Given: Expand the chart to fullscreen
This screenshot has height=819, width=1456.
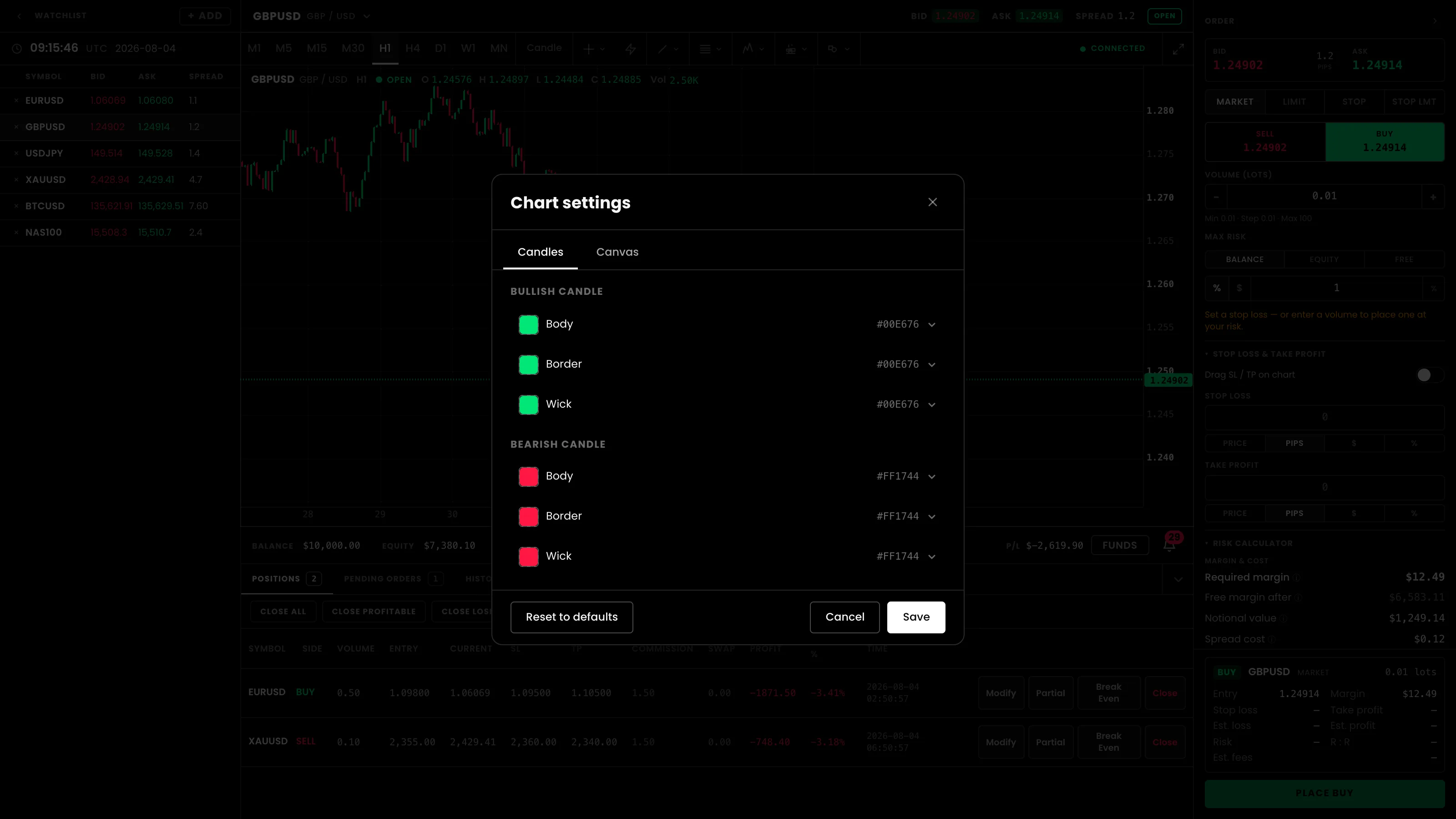Looking at the screenshot, I should (1178, 49).
